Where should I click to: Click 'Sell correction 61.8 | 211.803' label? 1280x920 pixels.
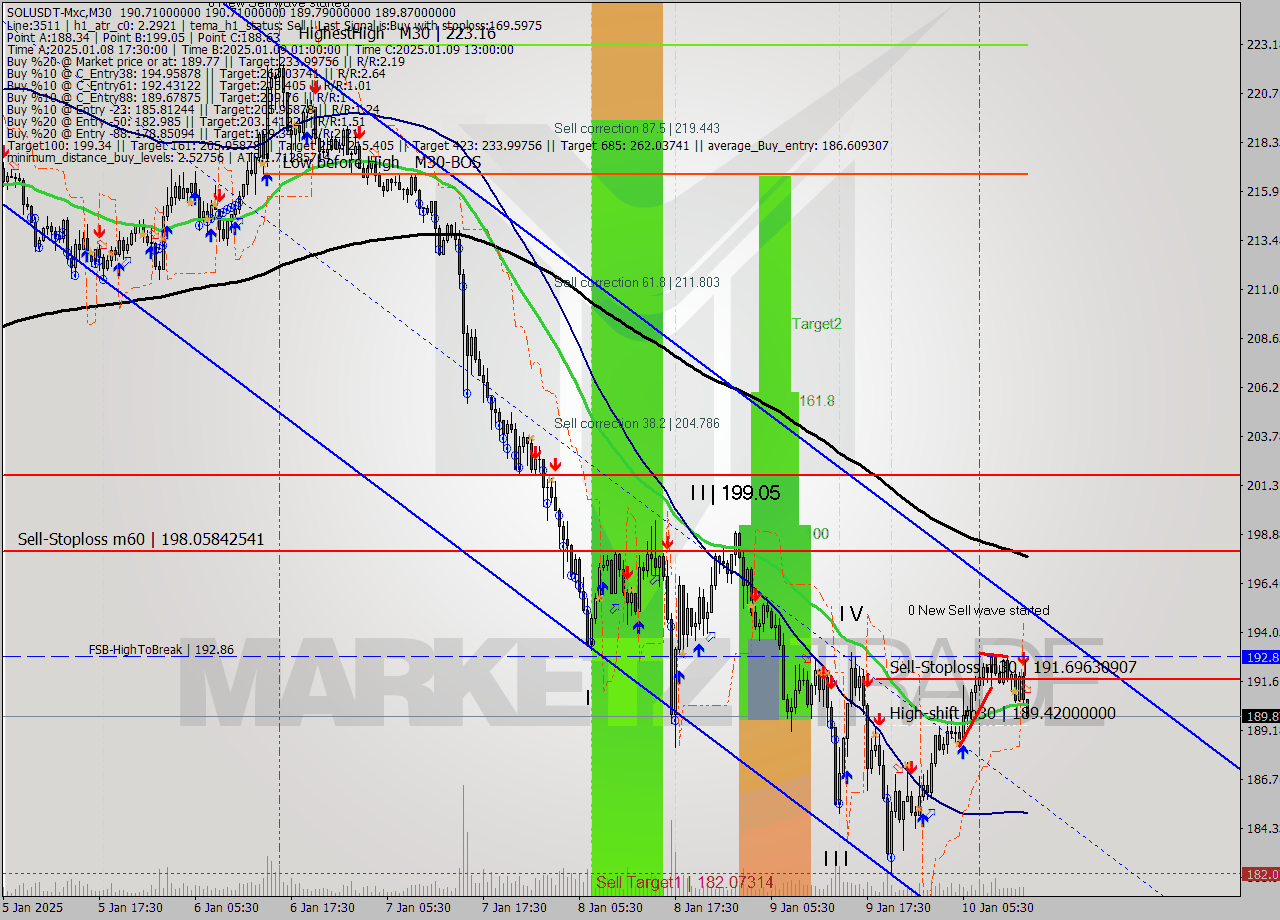click(x=637, y=282)
